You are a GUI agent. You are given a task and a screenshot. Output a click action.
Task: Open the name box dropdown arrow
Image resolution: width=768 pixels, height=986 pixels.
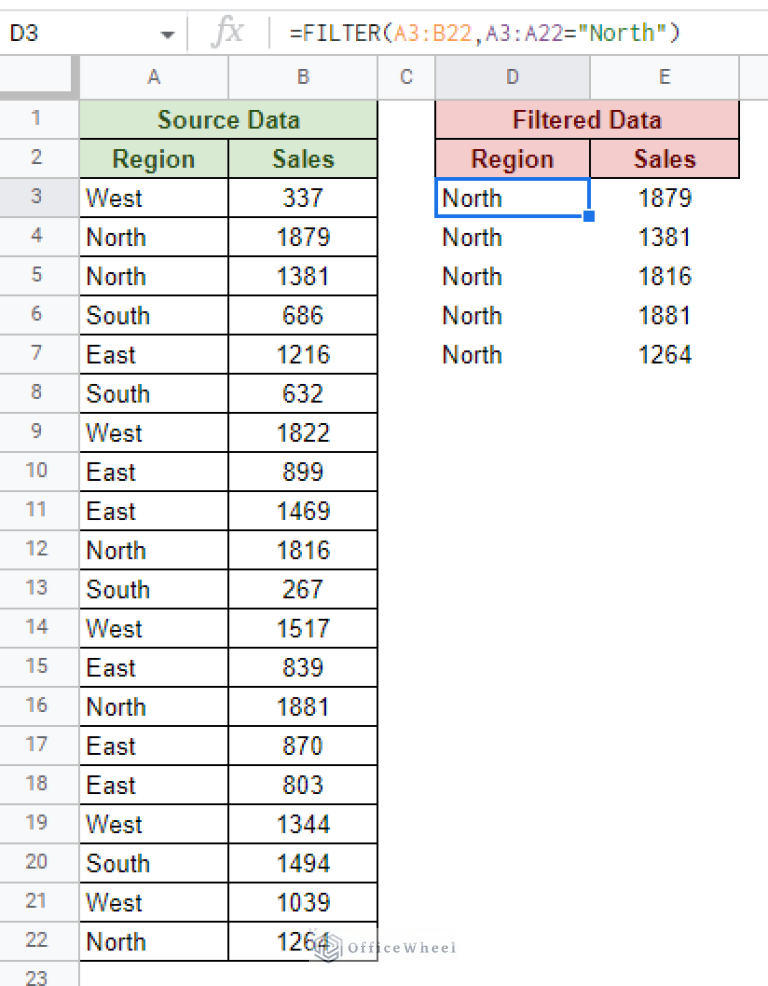tap(167, 35)
